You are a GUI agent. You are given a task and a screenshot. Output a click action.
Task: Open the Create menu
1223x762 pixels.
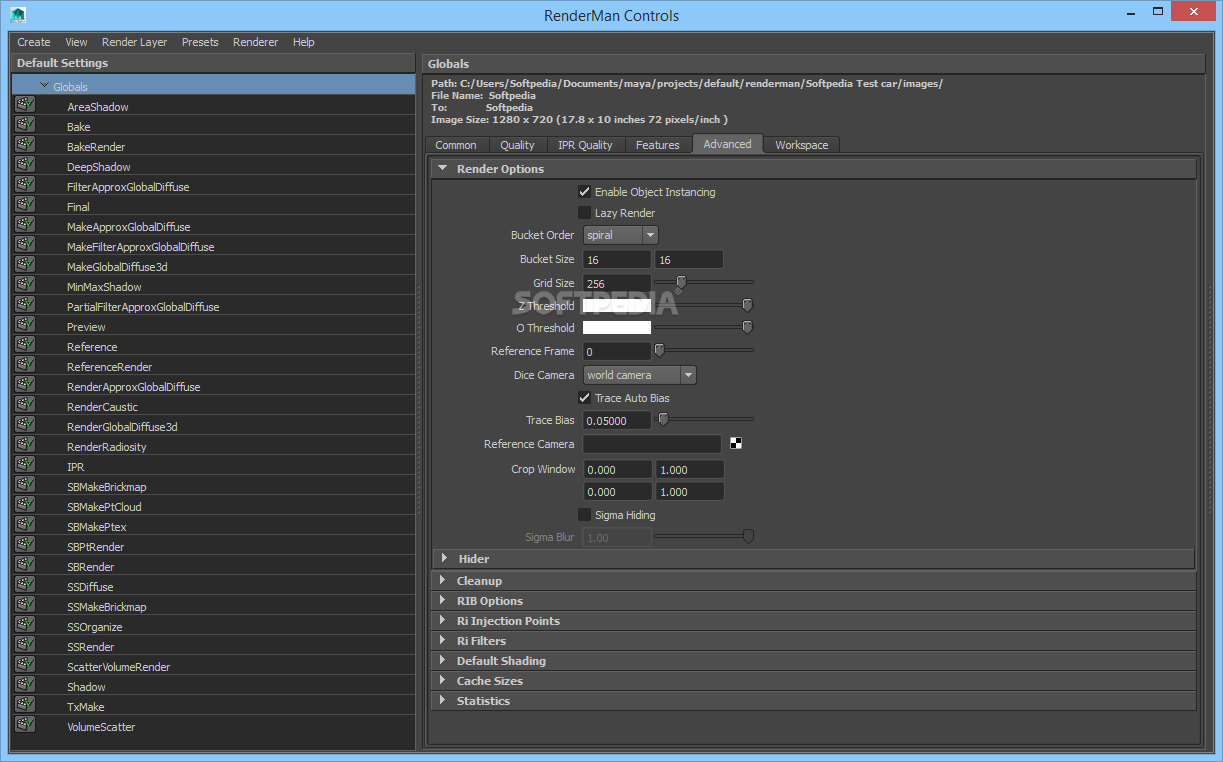click(x=34, y=42)
